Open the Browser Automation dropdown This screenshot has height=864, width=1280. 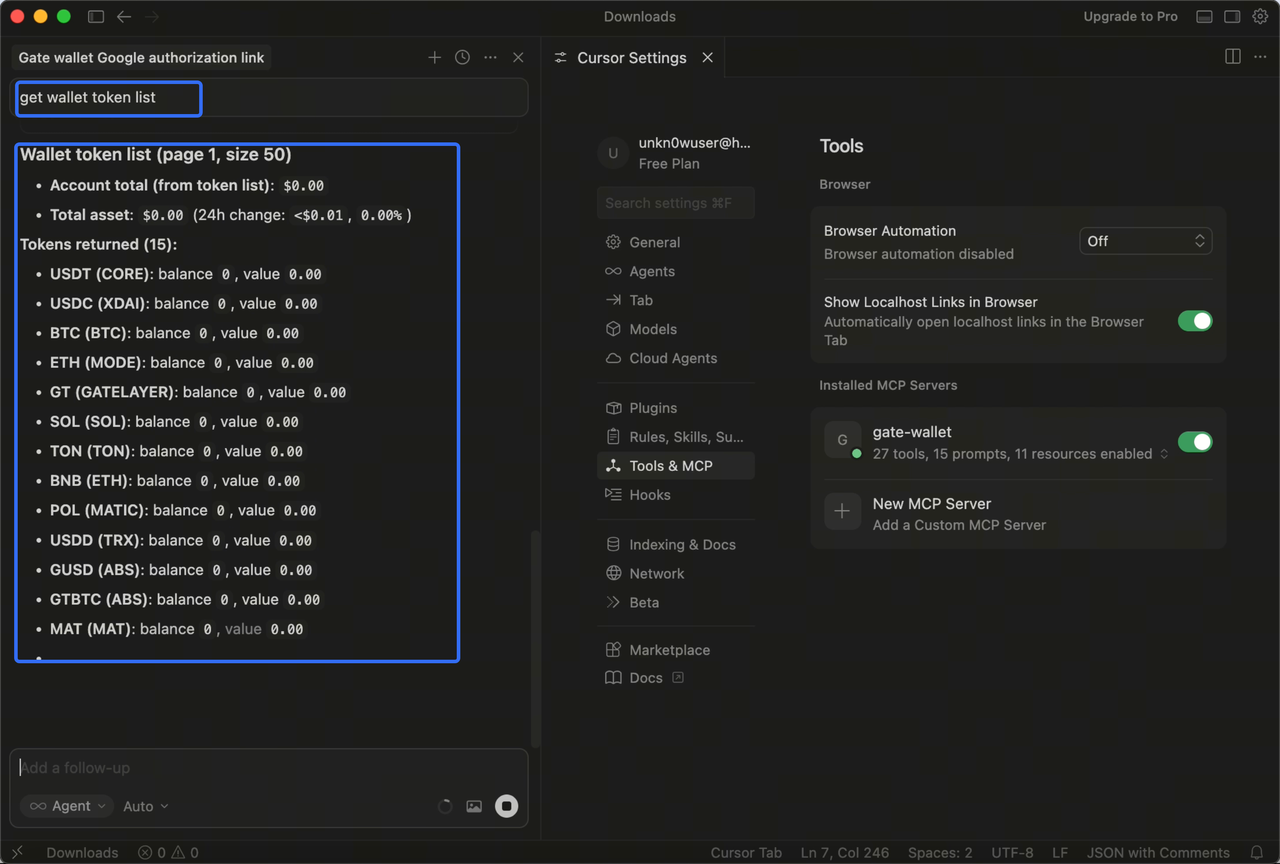coord(1145,241)
